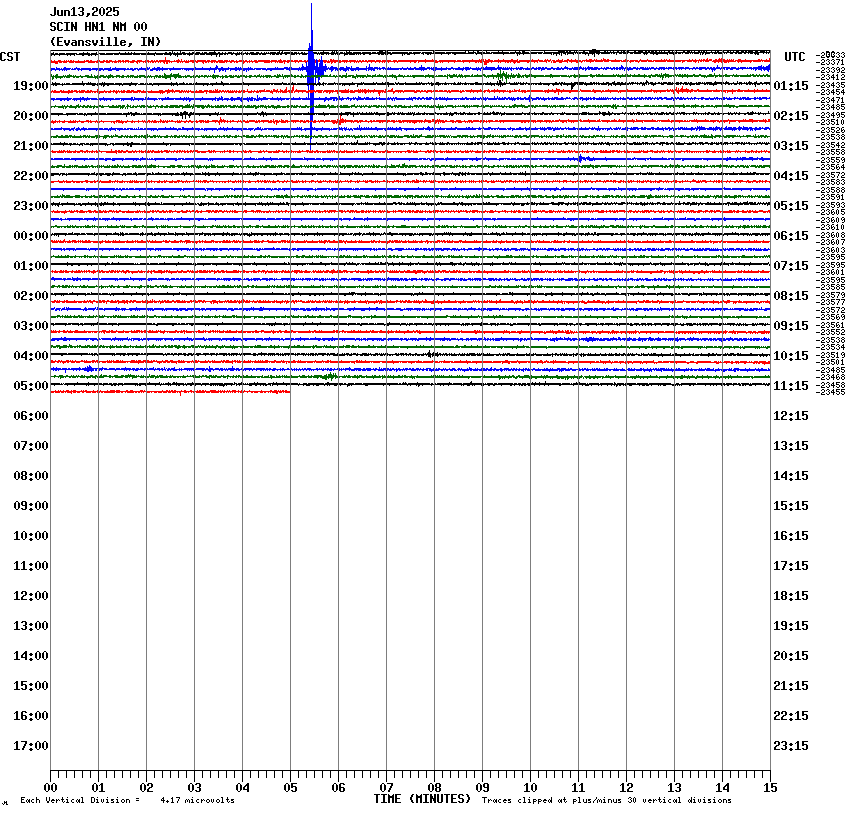
Task: Click minute 12 on the time axis
Action: click(x=626, y=788)
